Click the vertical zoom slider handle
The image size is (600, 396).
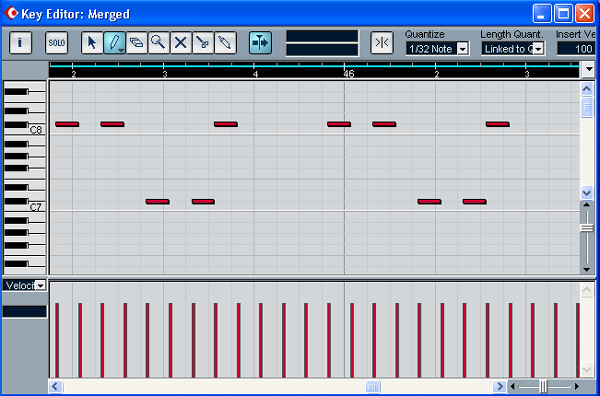click(587, 228)
